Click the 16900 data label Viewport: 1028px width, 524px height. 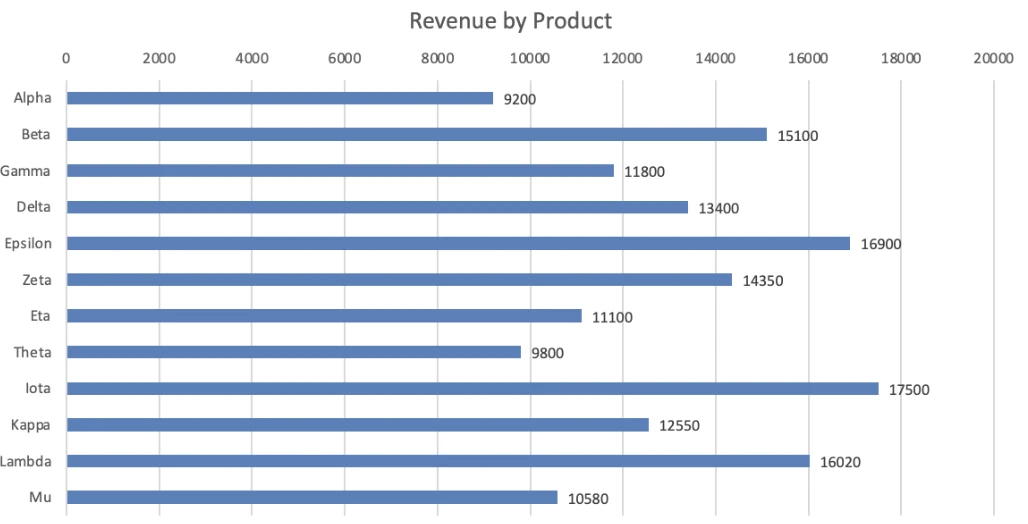tap(881, 245)
